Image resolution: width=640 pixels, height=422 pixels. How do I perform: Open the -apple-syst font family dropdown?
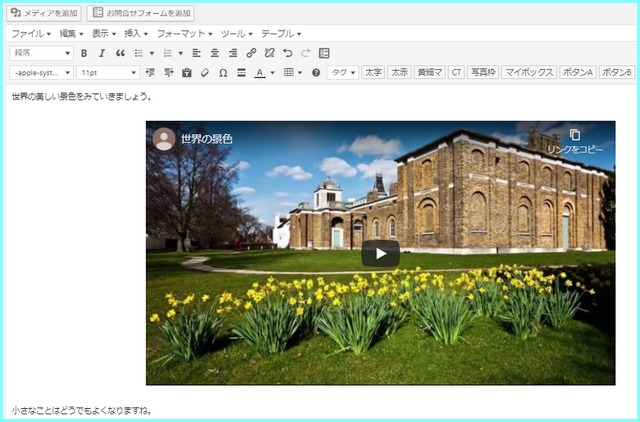(41, 73)
